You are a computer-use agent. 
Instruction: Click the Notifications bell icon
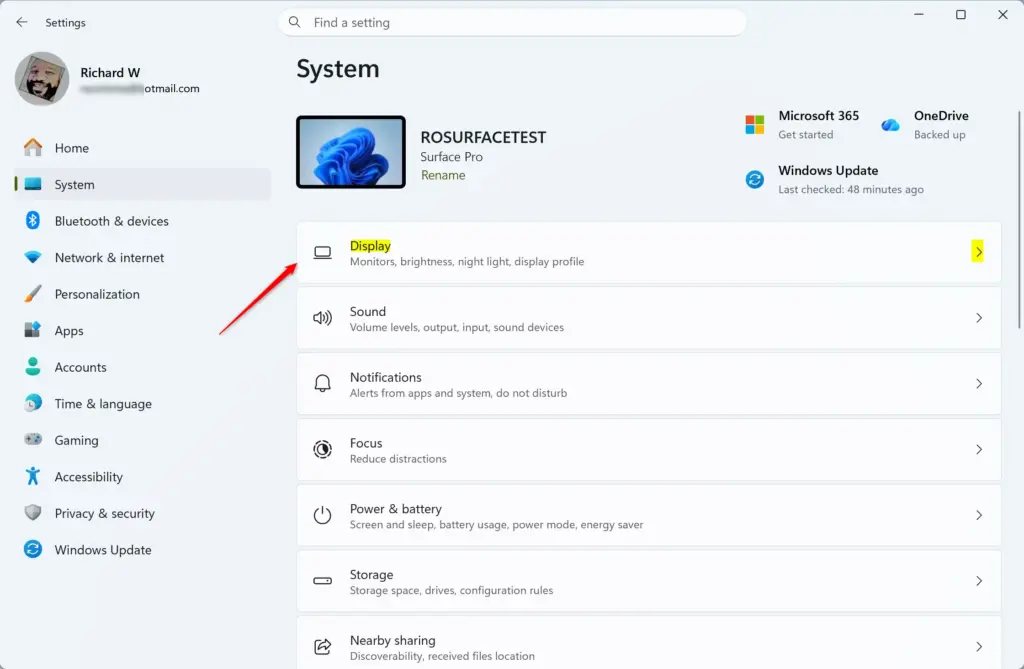pyautogui.click(x=323, y=383)
